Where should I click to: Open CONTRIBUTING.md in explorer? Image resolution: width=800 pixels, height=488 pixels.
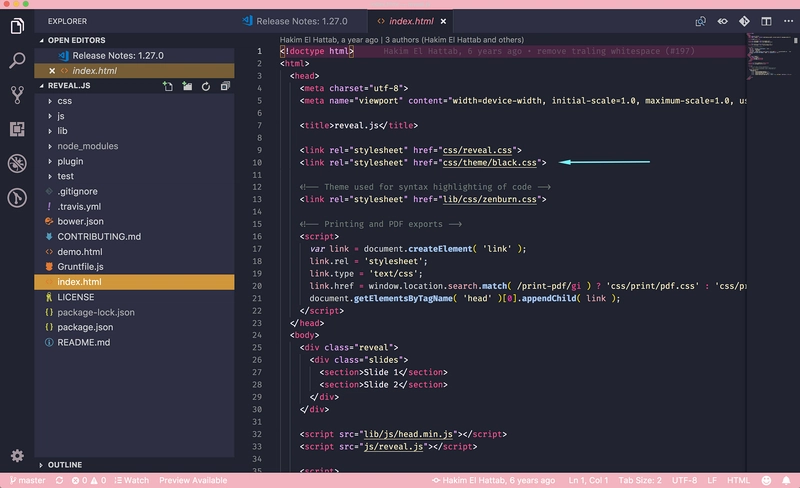click(x=134, y=236)
